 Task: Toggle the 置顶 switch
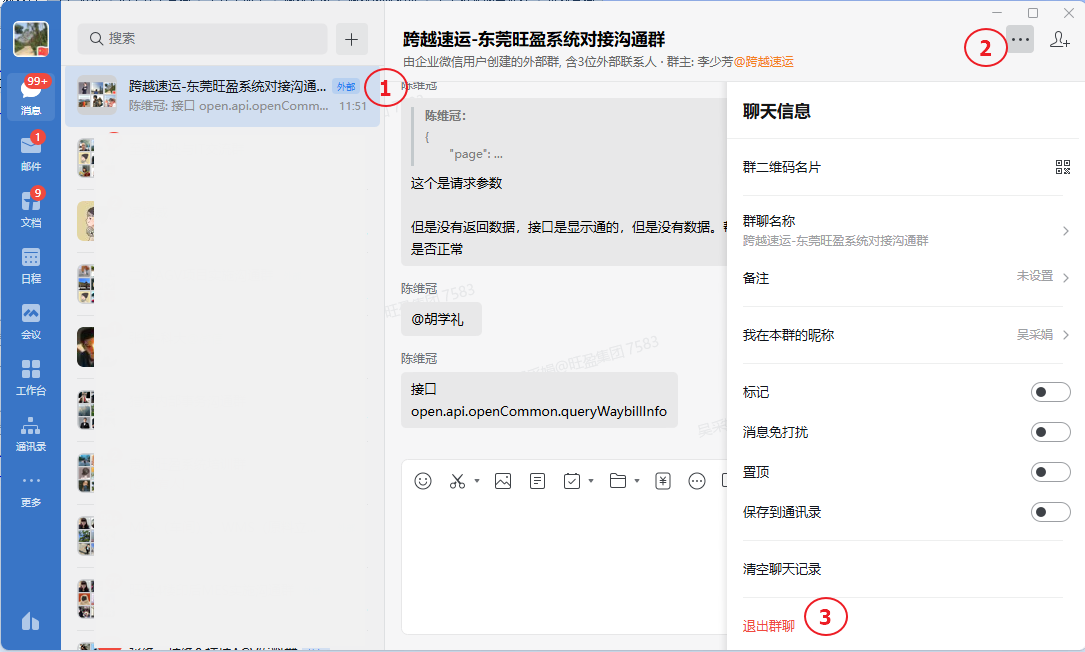click(x=1050, y=472)
